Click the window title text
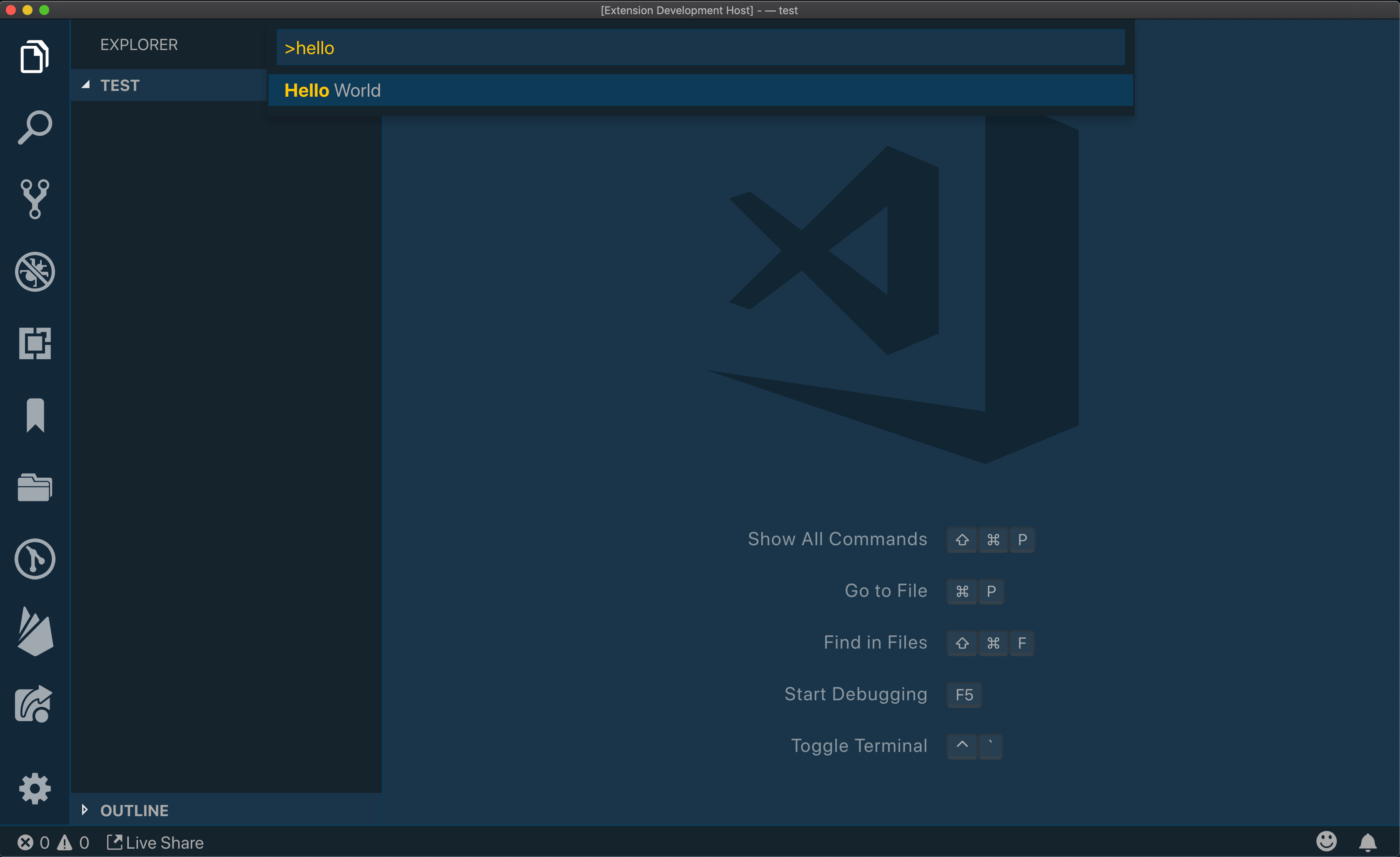 (x=700, y=10)
